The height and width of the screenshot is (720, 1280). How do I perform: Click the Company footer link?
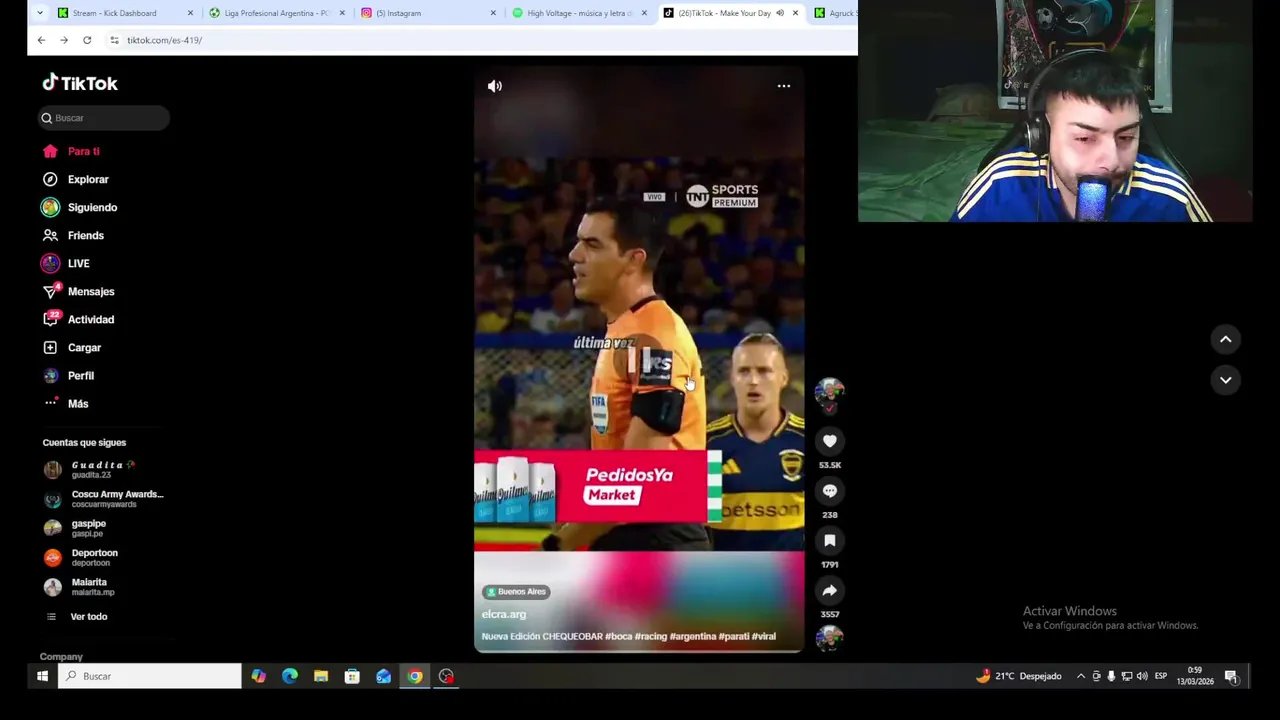tap(61, 657)
